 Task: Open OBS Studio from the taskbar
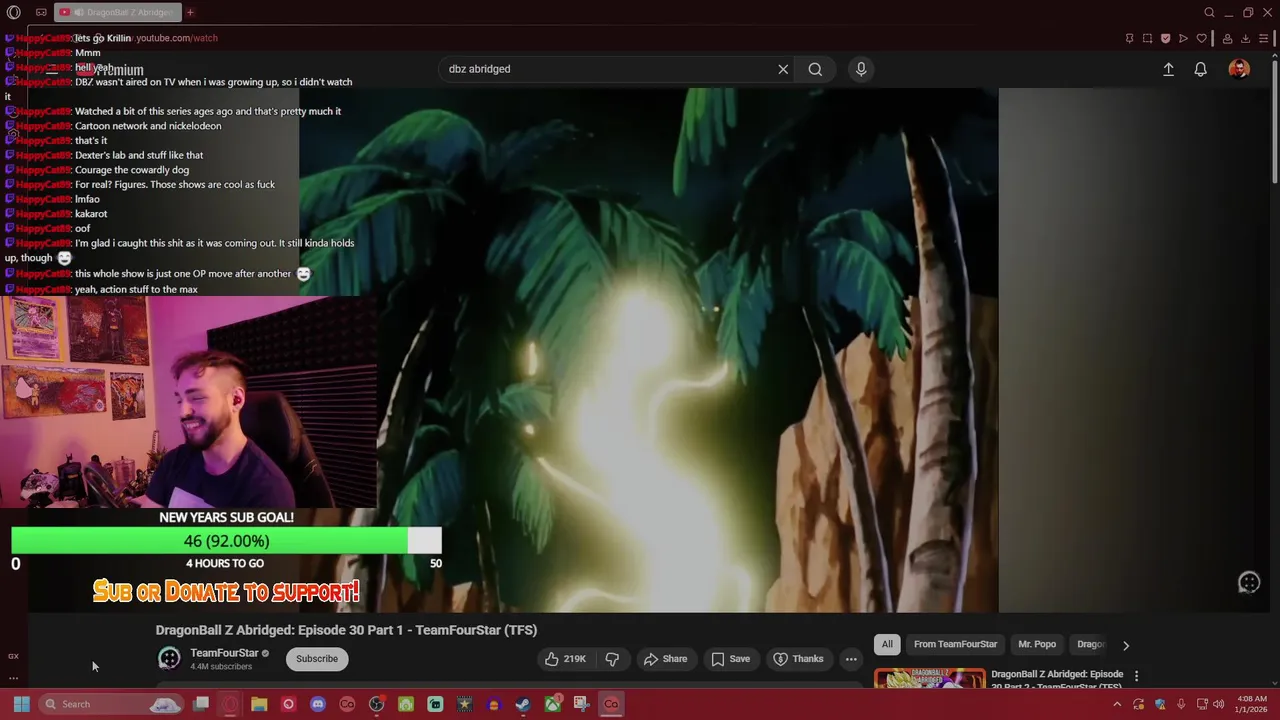coord(376,704)
